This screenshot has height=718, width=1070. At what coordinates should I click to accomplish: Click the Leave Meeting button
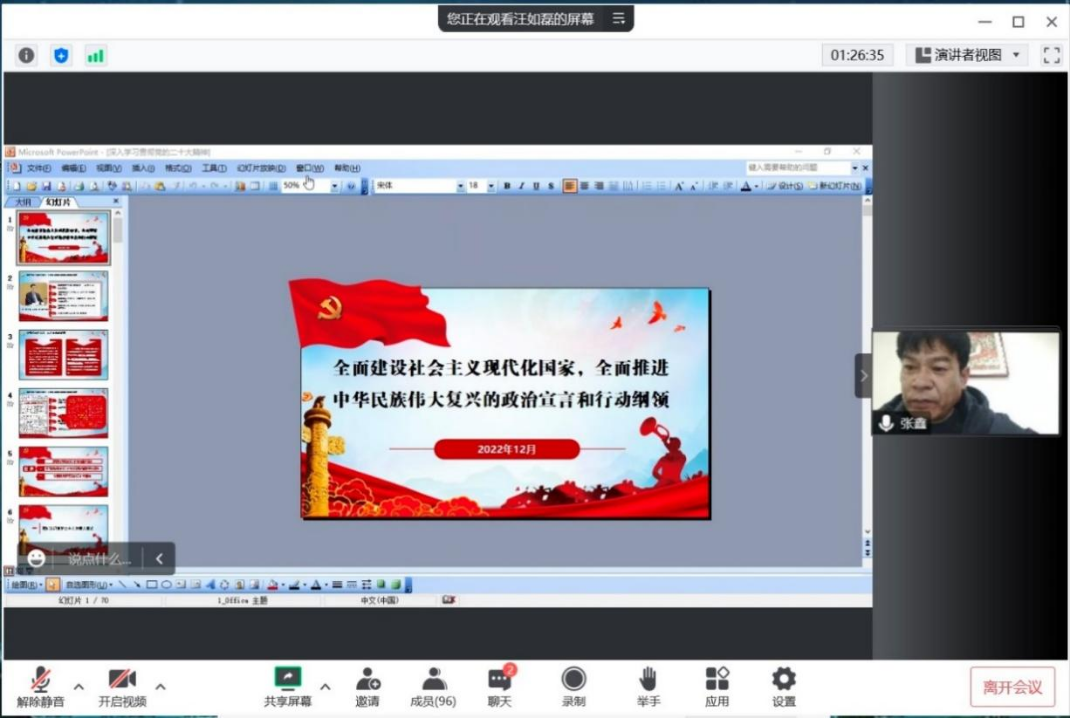1012,687
